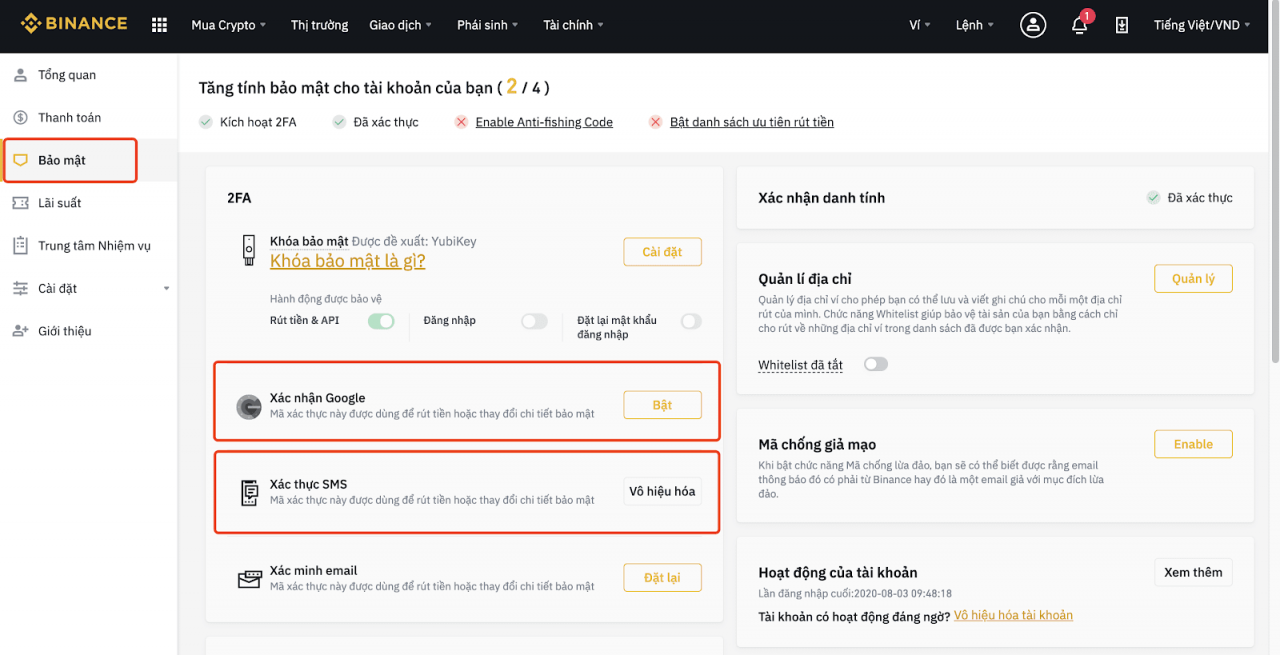This screenshot has width=1280, height=655.
Task: Open the Mua Crypto dropdown
Action: click(x=228, y=25)
